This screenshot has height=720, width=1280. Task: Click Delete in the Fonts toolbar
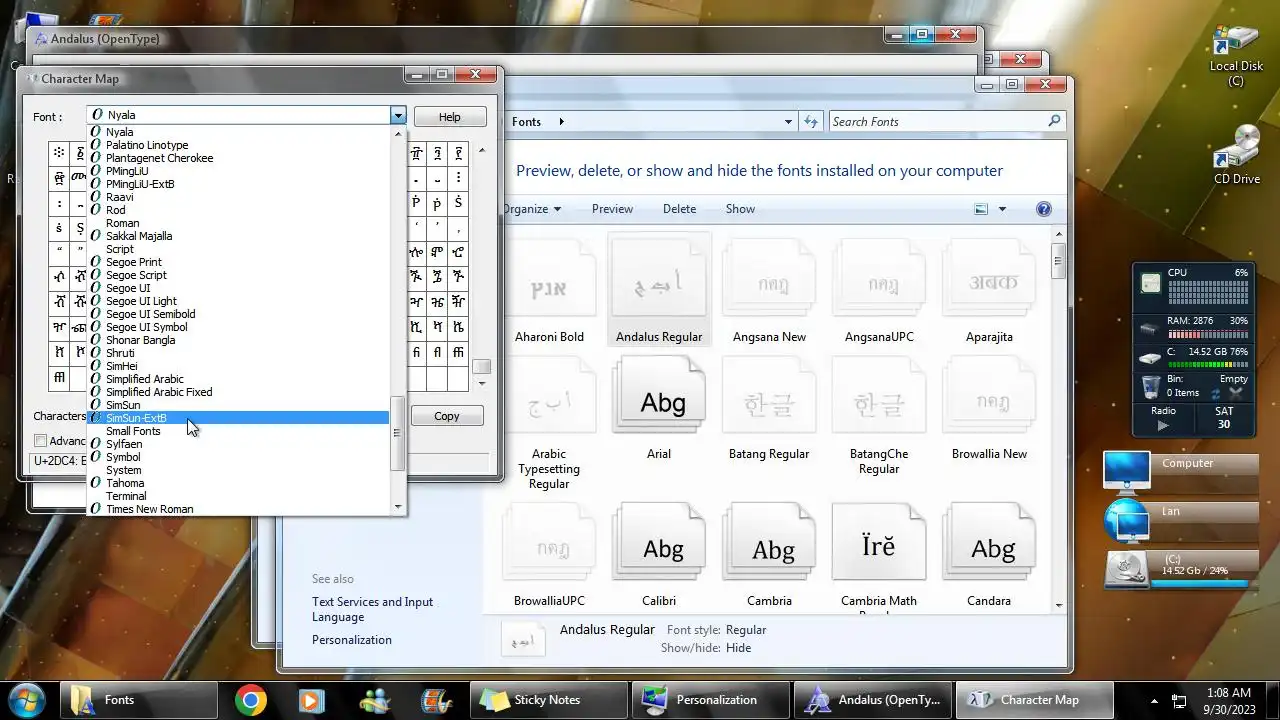coord(679,209)
